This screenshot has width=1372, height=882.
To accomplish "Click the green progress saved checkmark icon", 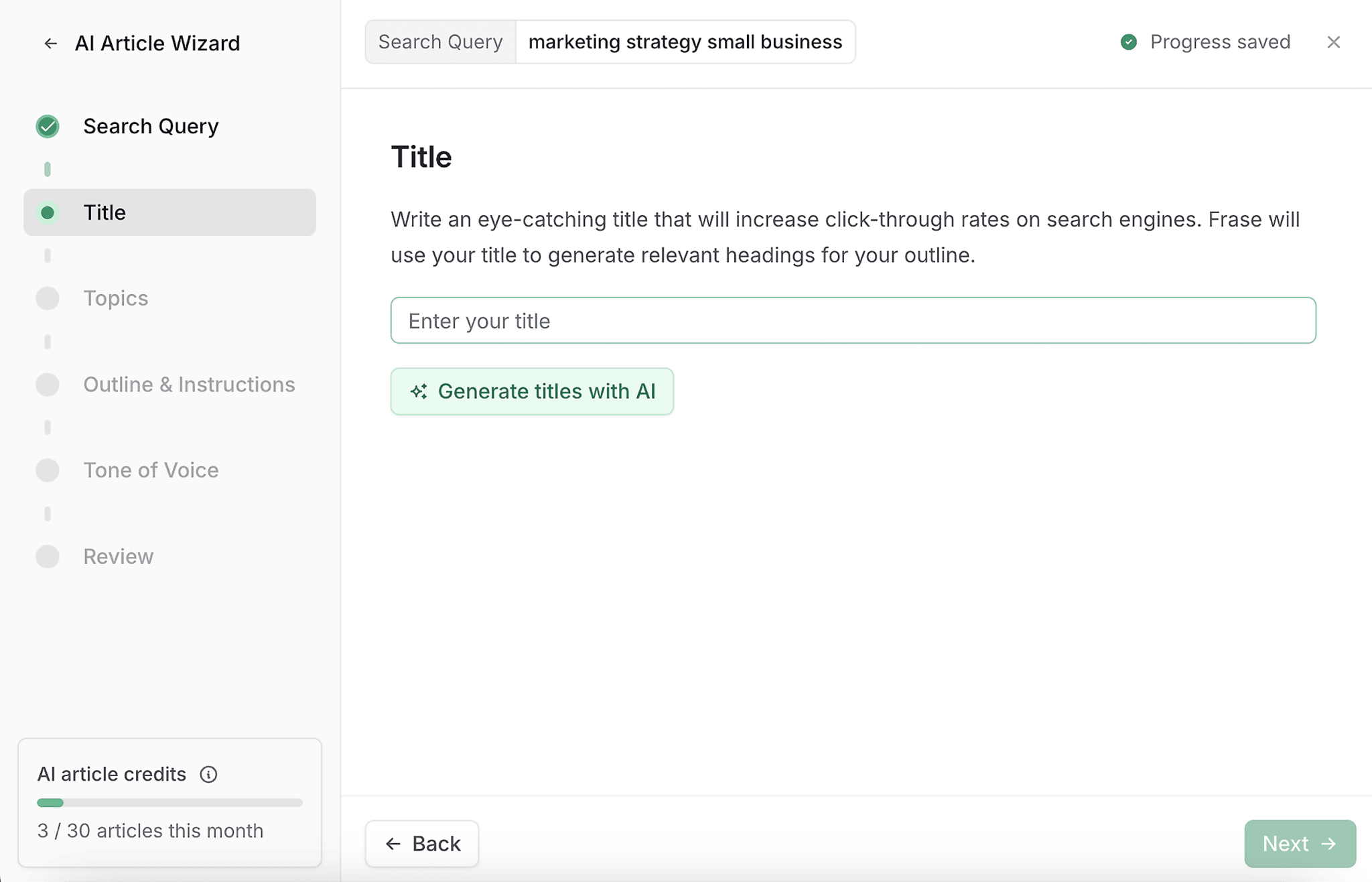I will pyautogui.click(x=1126, y=42).
